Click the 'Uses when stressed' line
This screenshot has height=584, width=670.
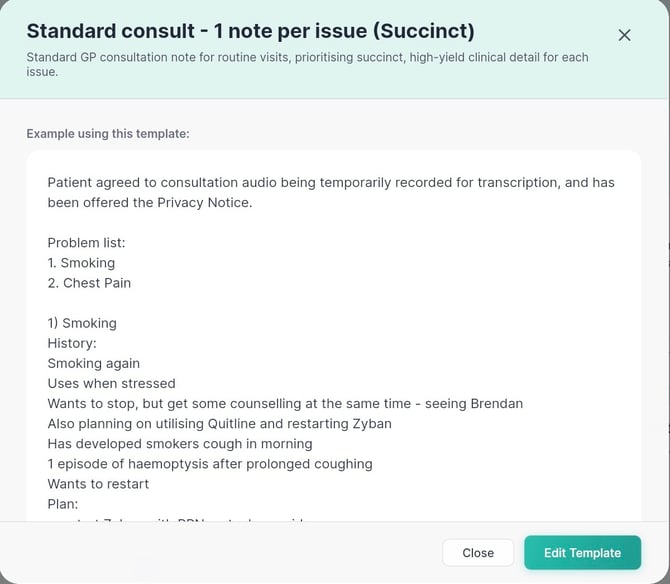pos(111,383)
